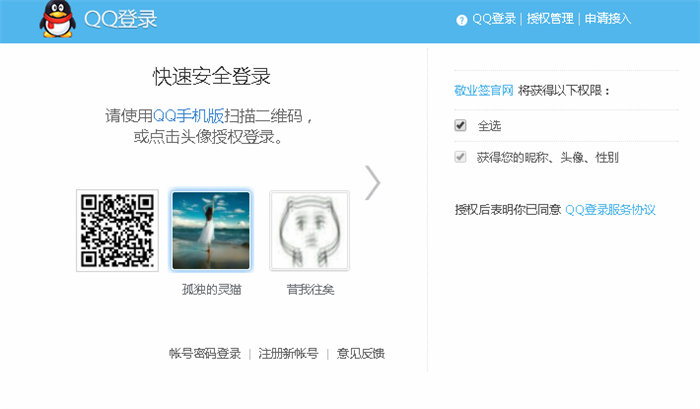
Task: Toggle the 获得您的昵称、头像、性别 permission checkbox
Action: (x=460, y=157)
